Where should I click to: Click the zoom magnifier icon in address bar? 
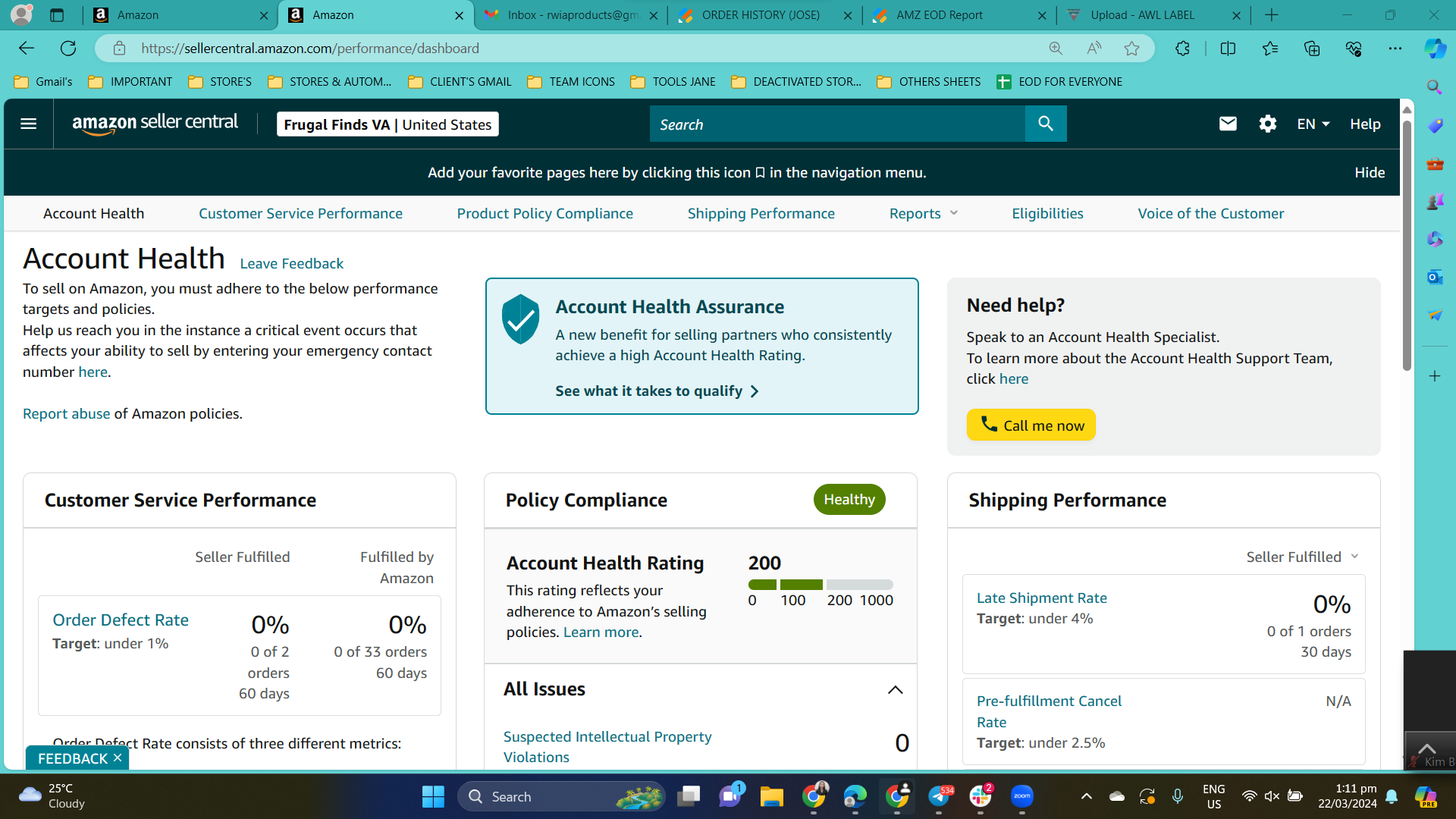click(x=1056, y=49)
